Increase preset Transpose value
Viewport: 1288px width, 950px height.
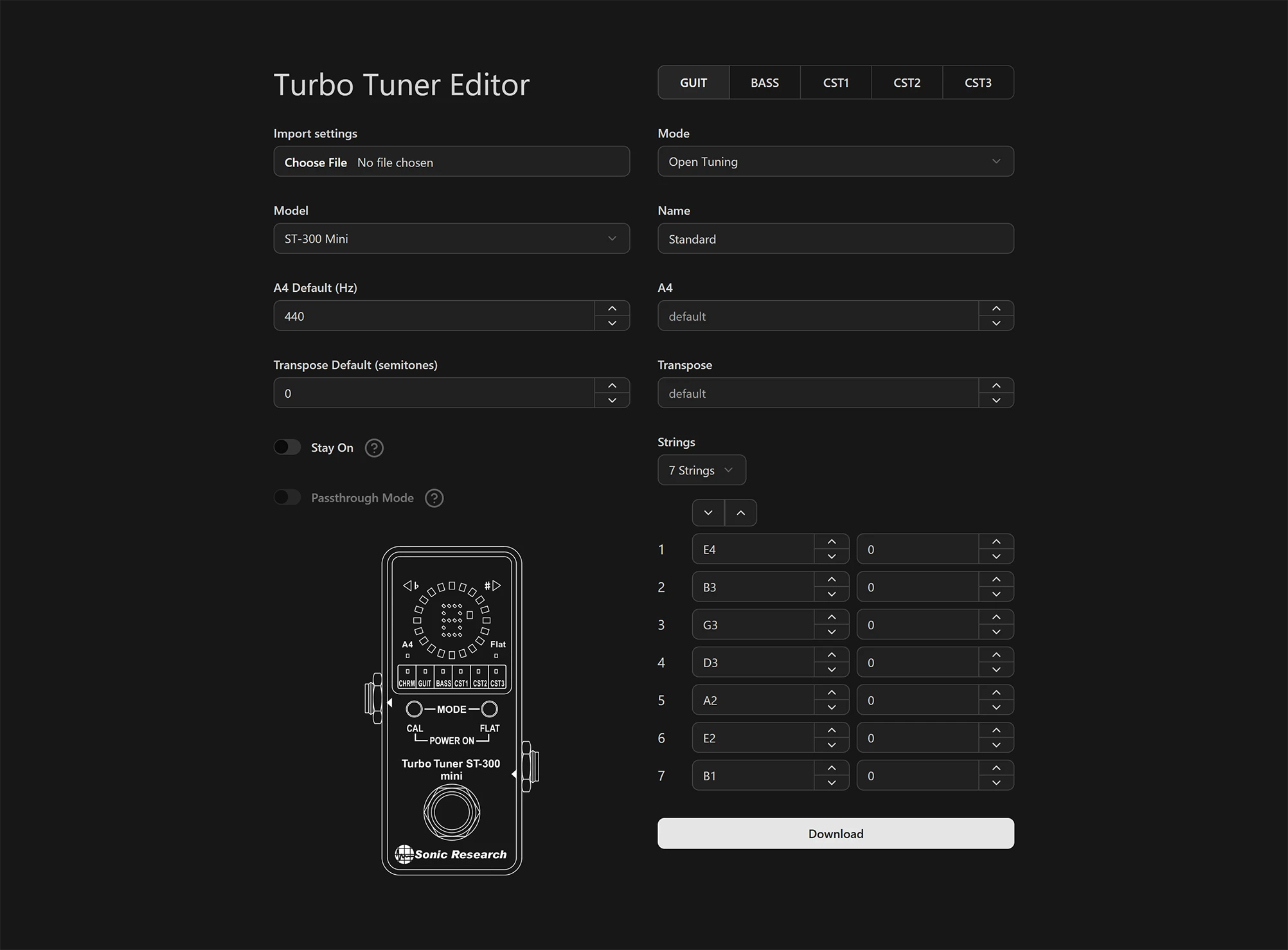point(996,386)
